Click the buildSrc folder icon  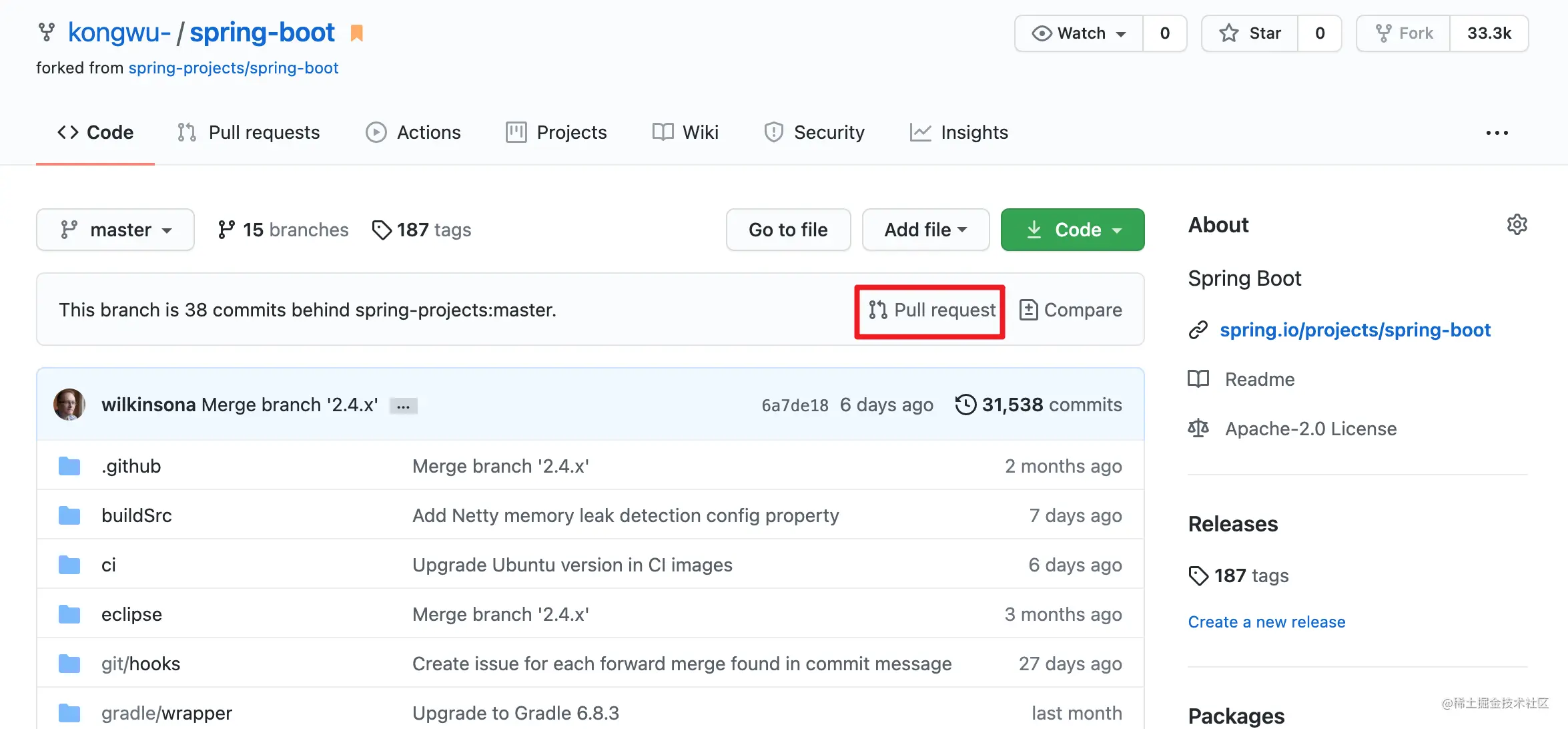[x=69, y=515]
